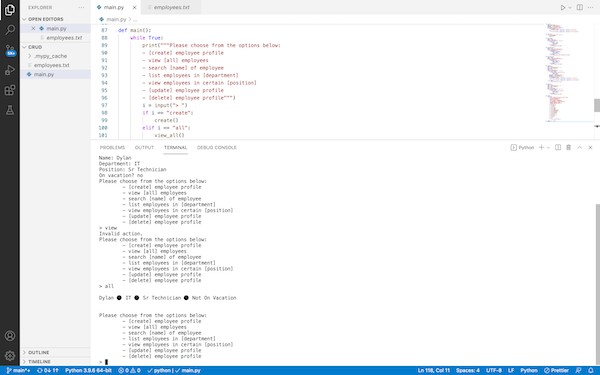Open errors and warnings count in status bar
This screenshot has width=600, height=375.
(129, 370)
